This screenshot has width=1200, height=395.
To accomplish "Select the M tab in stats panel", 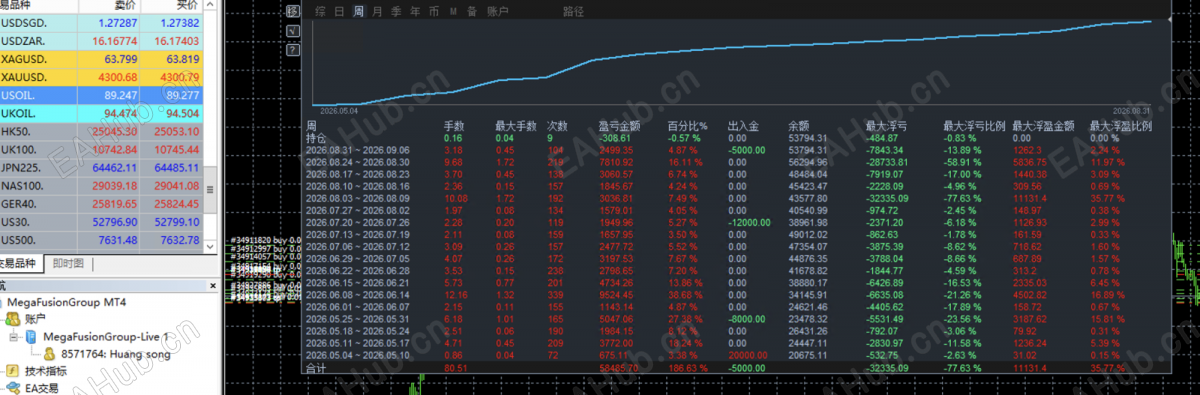I will (x=453, y=12).
